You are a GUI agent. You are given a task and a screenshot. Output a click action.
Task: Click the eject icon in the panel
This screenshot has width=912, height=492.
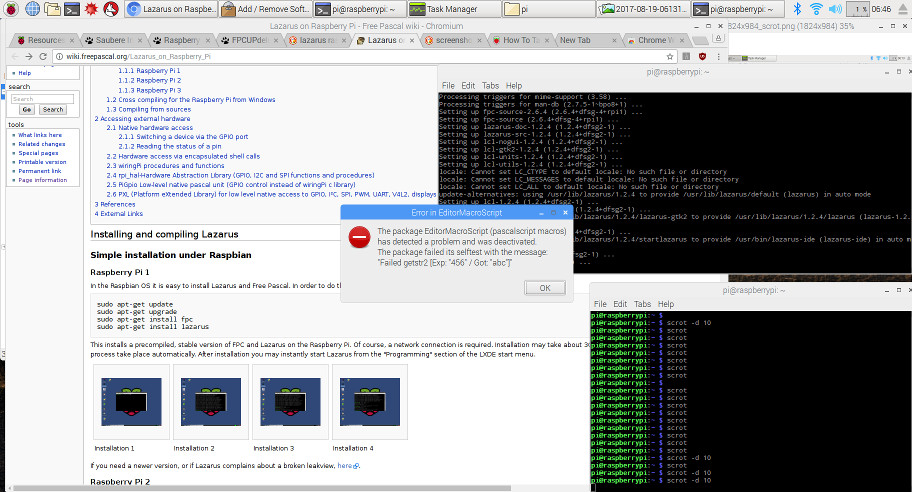(903, 9)
